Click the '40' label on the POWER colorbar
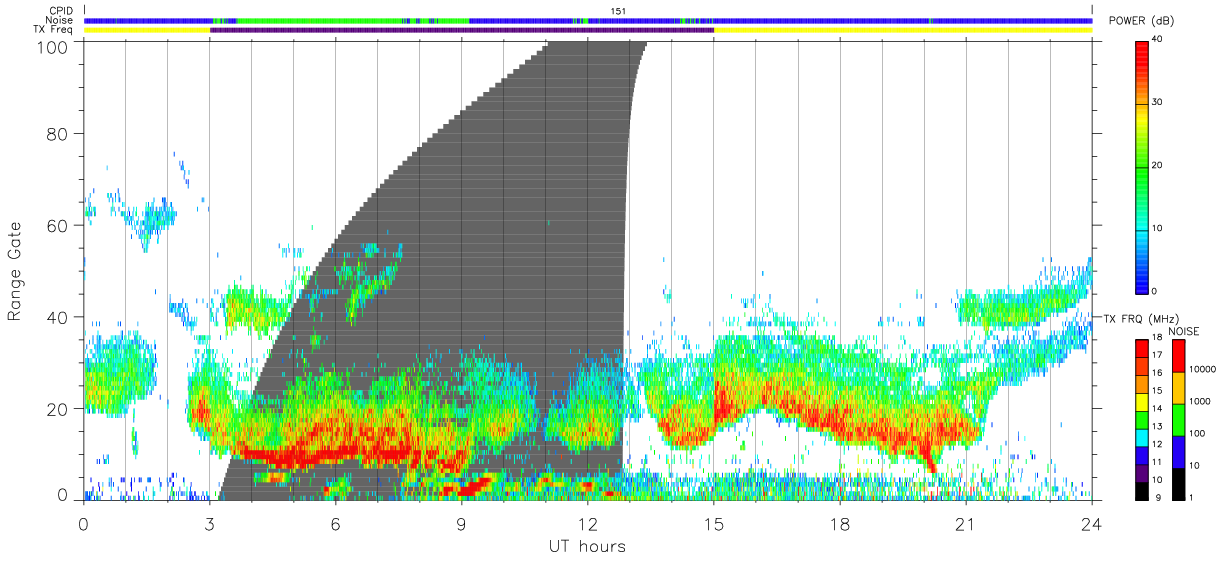1228x567 pixels. point(1158,41)
